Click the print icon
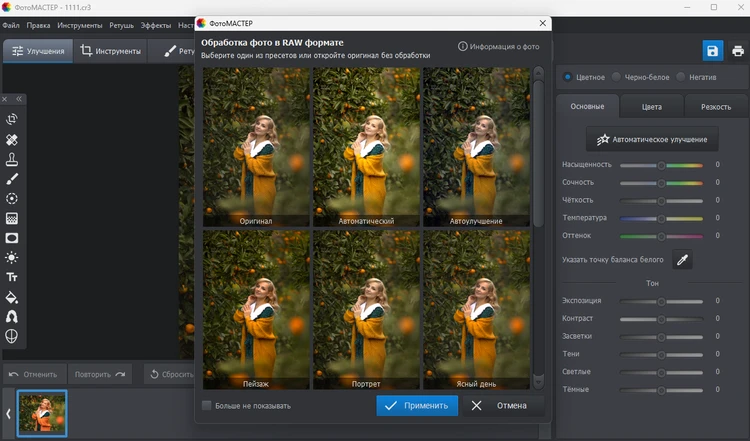 pyautogui.click(x=737, y=51)
